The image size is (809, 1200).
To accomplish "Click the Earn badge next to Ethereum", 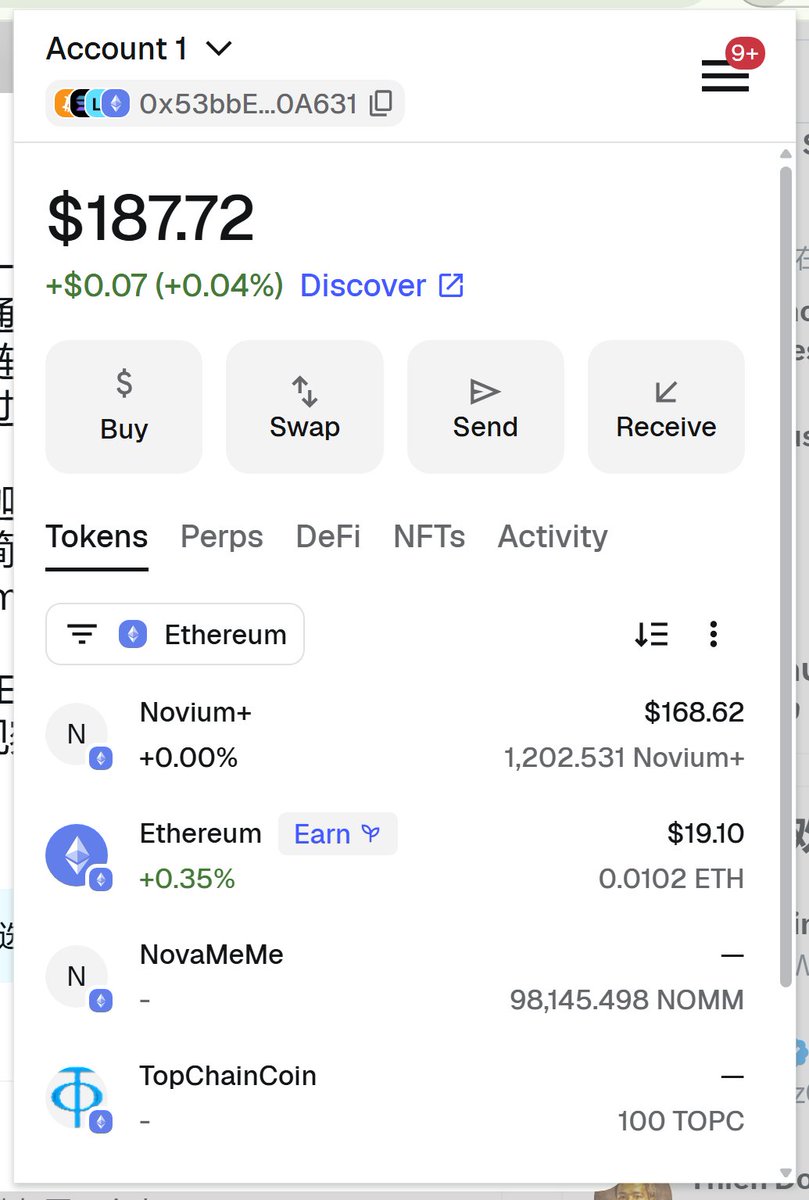I will (338, 834).
